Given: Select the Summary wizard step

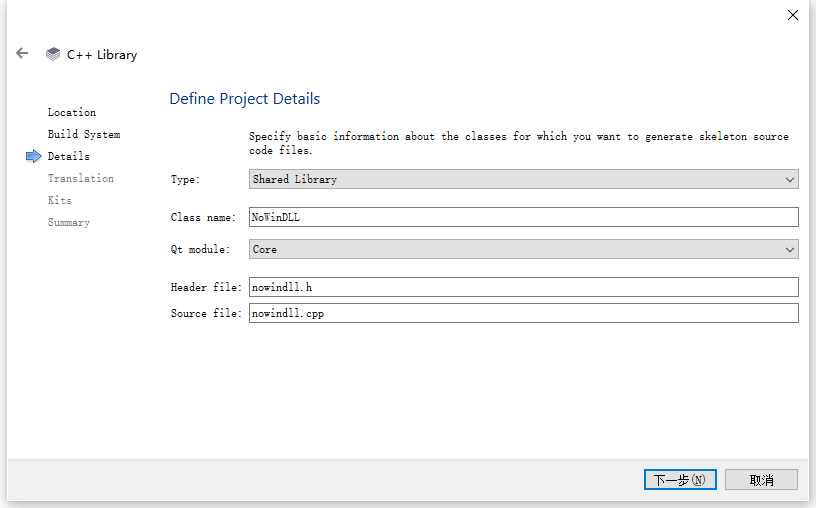Looking at the screenshot, I should (x=69, y=222).
